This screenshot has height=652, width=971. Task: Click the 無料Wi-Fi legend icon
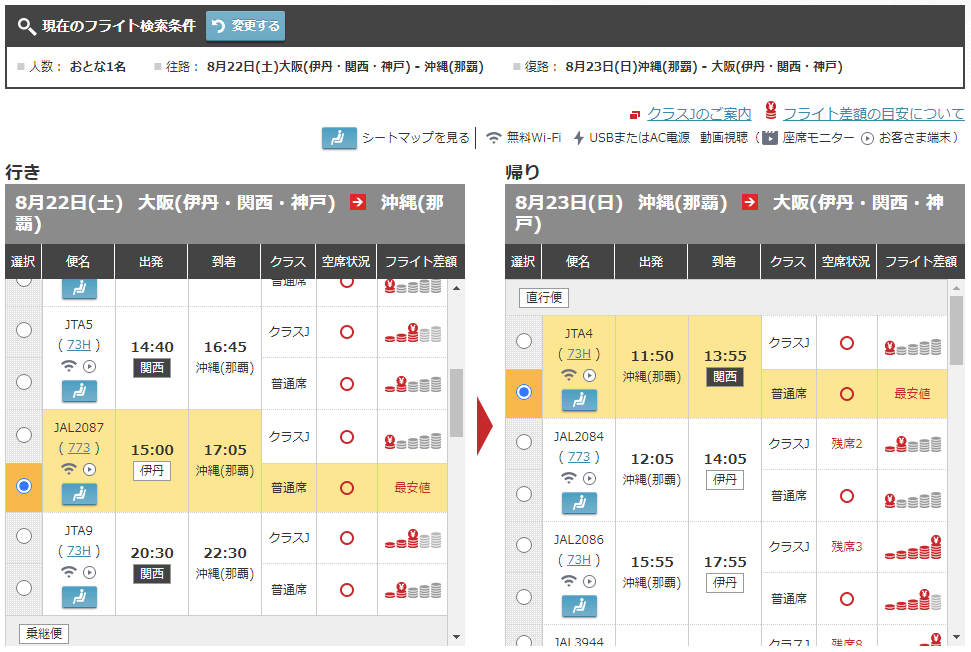494,137
